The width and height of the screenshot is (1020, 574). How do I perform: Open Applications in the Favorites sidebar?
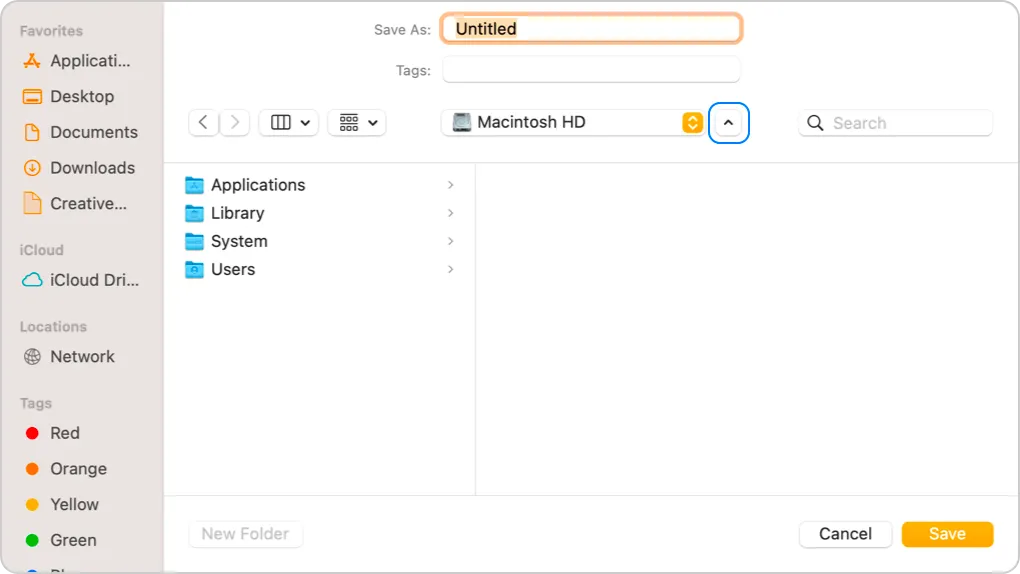point(90,60)
